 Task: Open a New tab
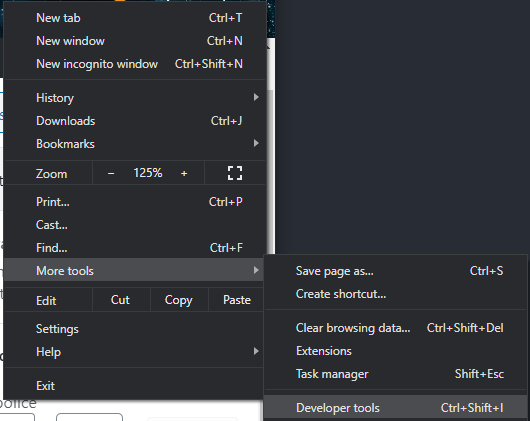coord(134,18)
